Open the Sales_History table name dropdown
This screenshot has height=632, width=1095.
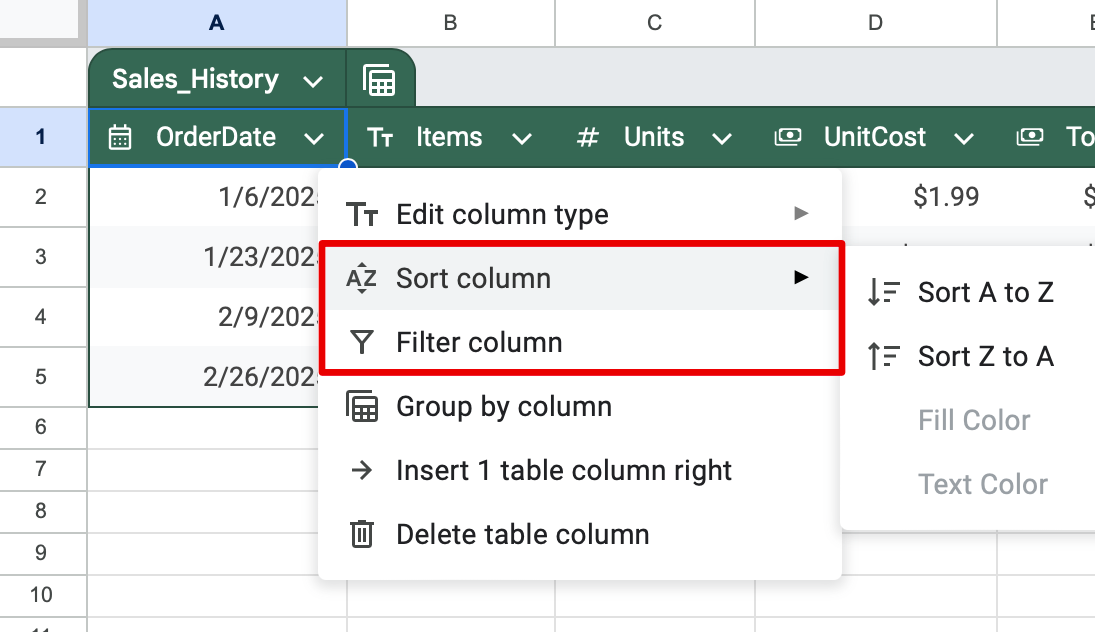click(x=314, y=78)
